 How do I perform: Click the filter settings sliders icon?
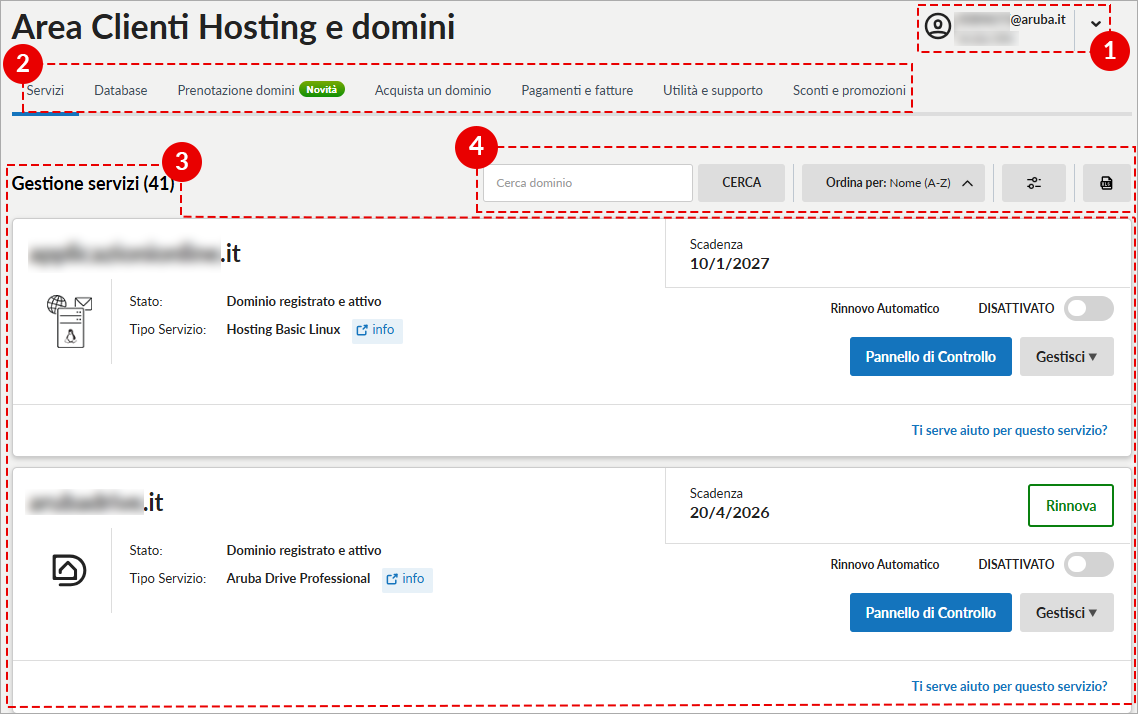tap(1034, 183)
